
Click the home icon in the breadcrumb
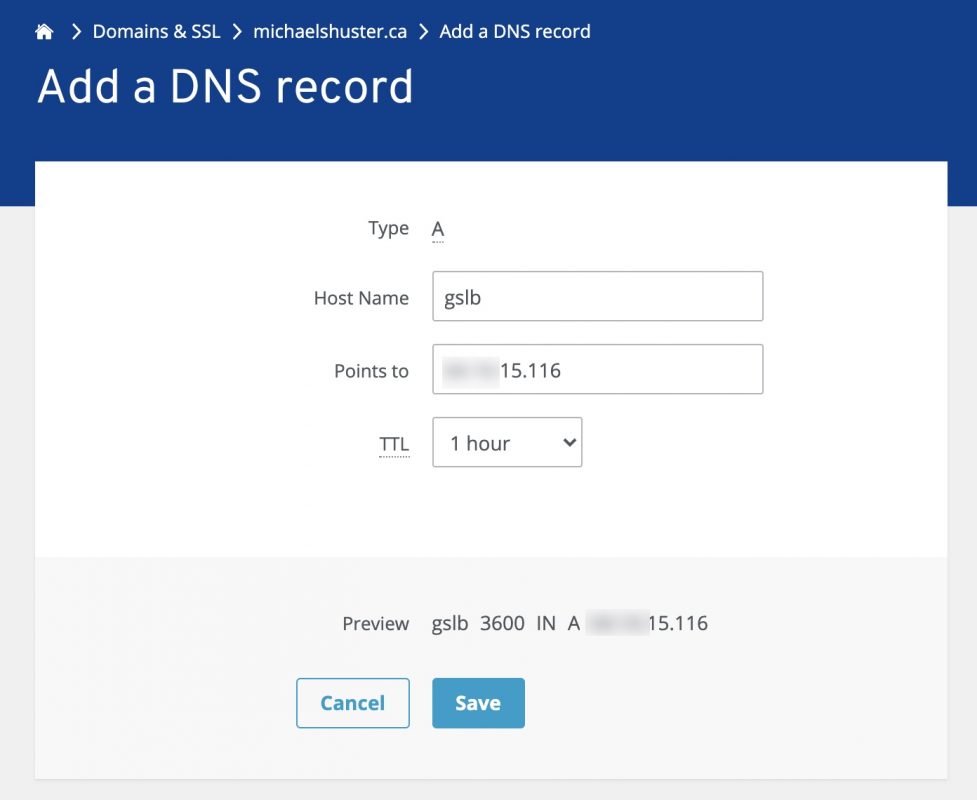(44, 31)
